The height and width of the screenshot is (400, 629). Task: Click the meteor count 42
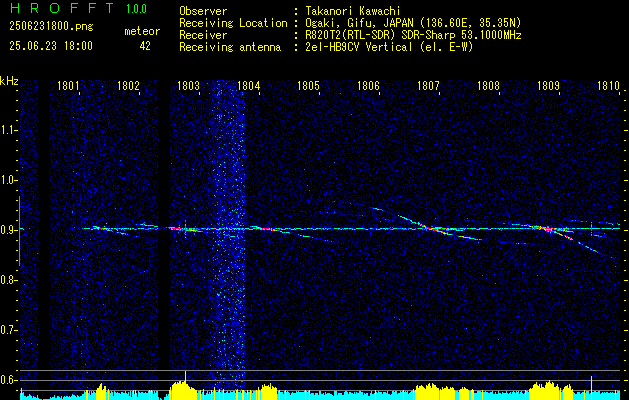pos(145,46)
